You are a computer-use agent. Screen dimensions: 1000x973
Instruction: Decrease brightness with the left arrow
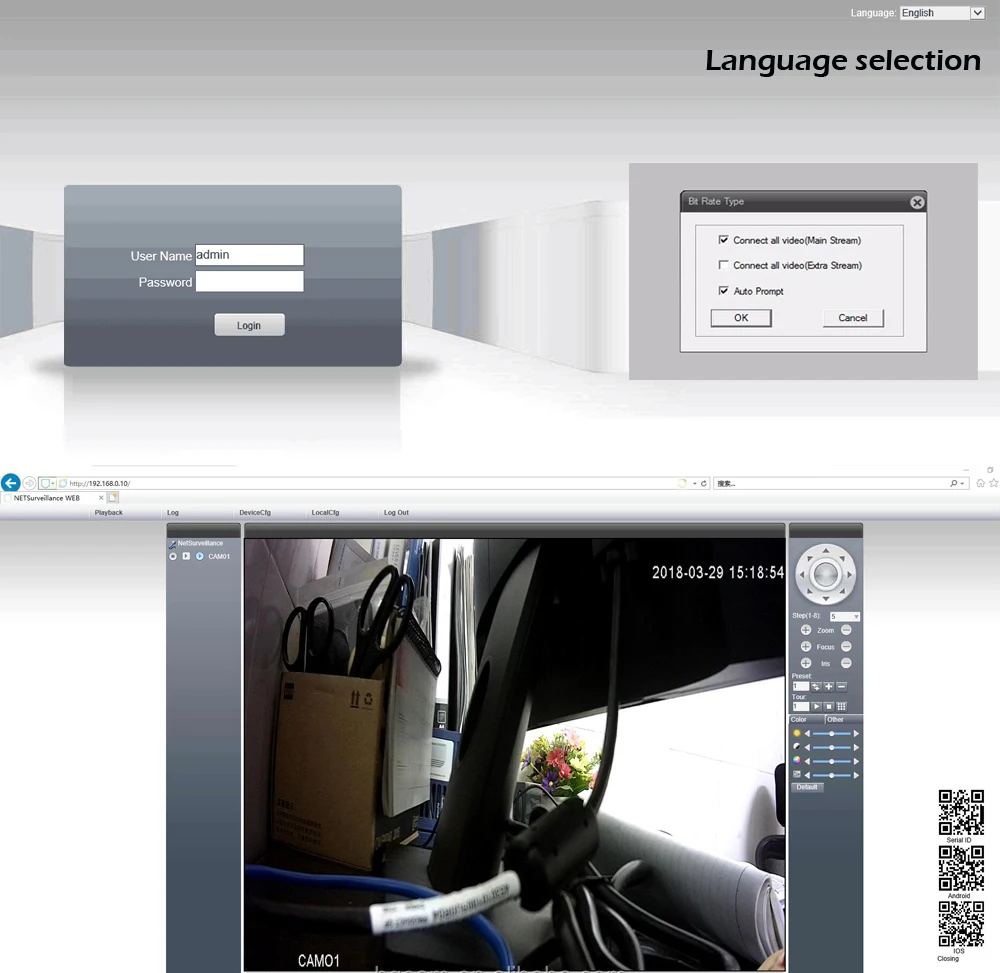(807, 733)
